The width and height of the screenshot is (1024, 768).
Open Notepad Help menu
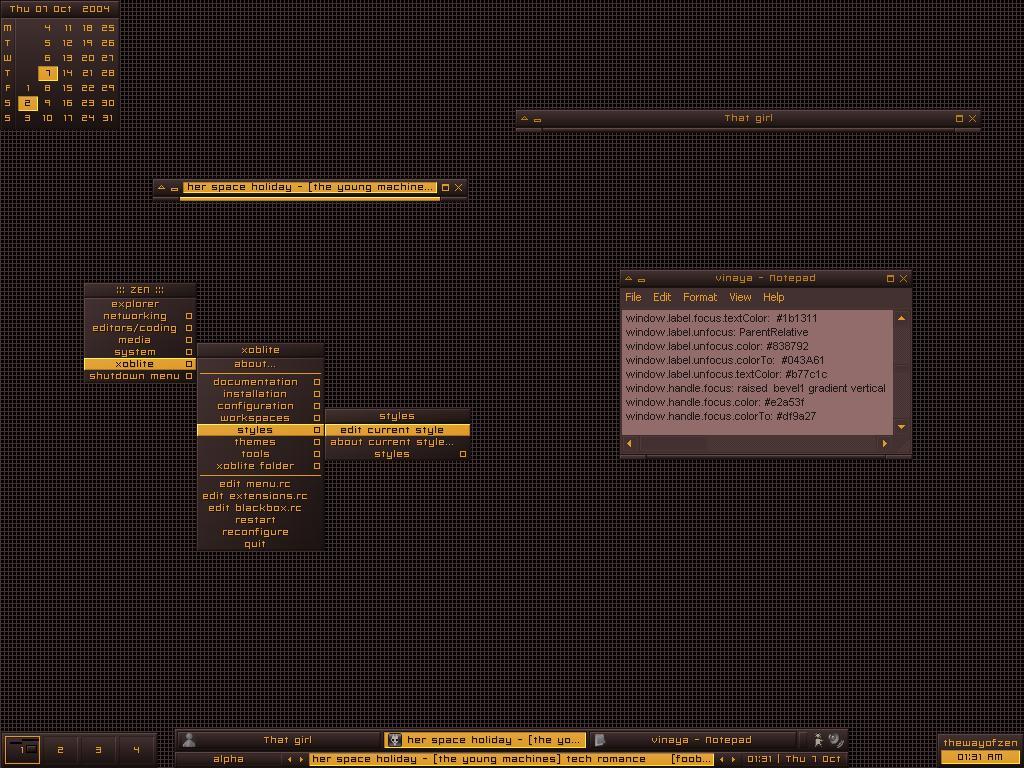pyautogui.click(x=773, y=297)
